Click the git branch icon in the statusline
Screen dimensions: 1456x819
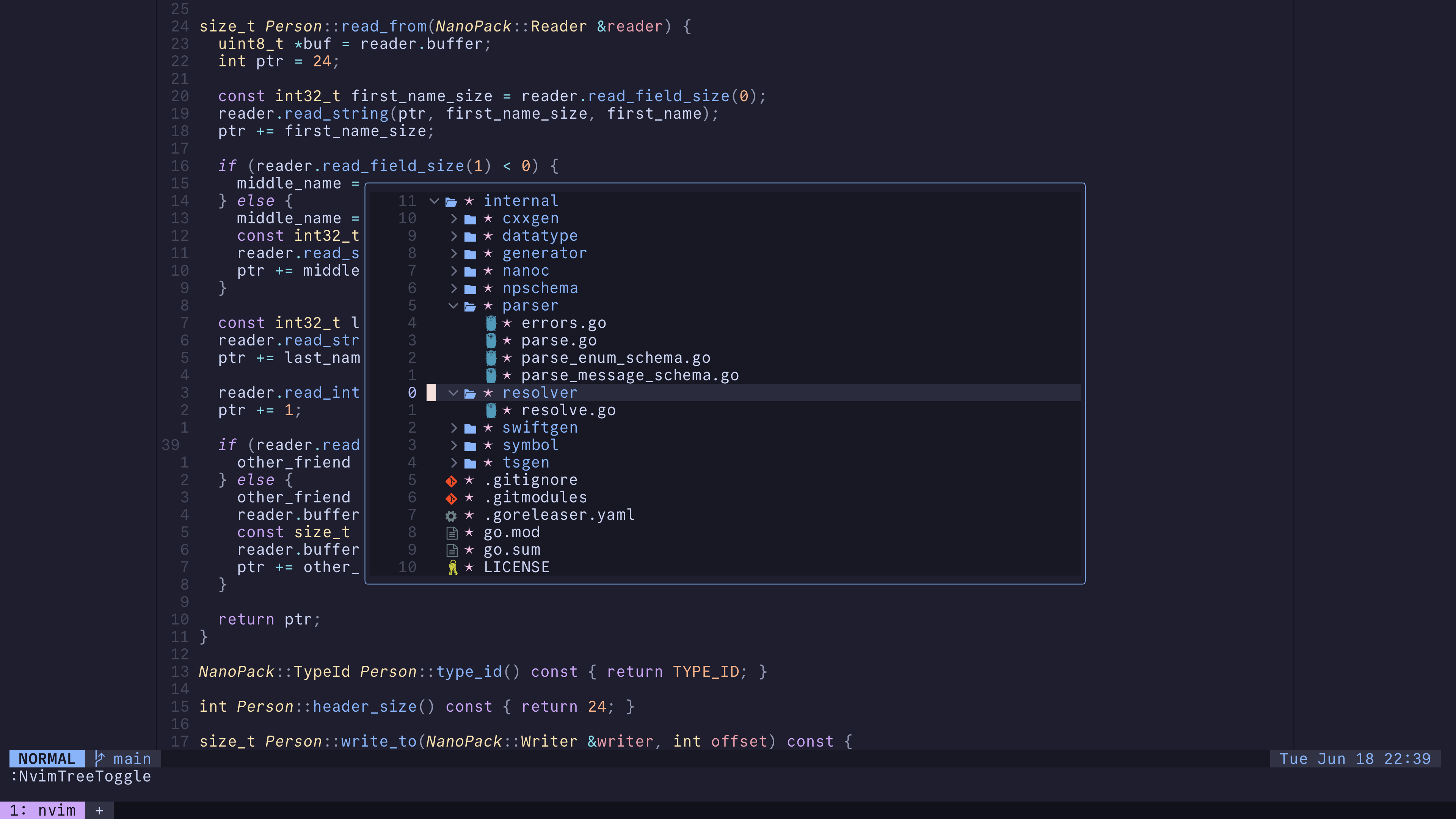click(100, 758)
